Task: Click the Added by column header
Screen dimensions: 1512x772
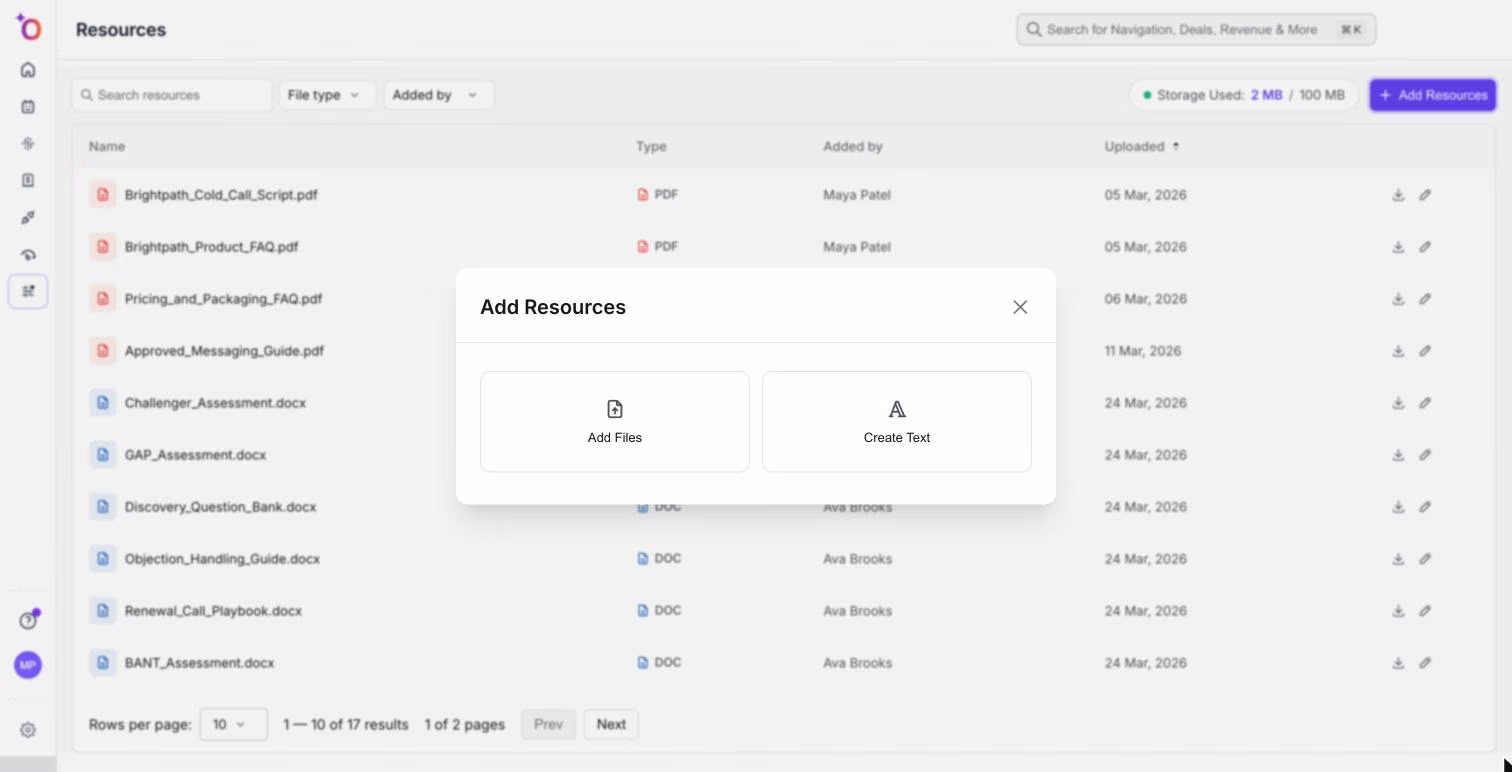Action: 853,146
